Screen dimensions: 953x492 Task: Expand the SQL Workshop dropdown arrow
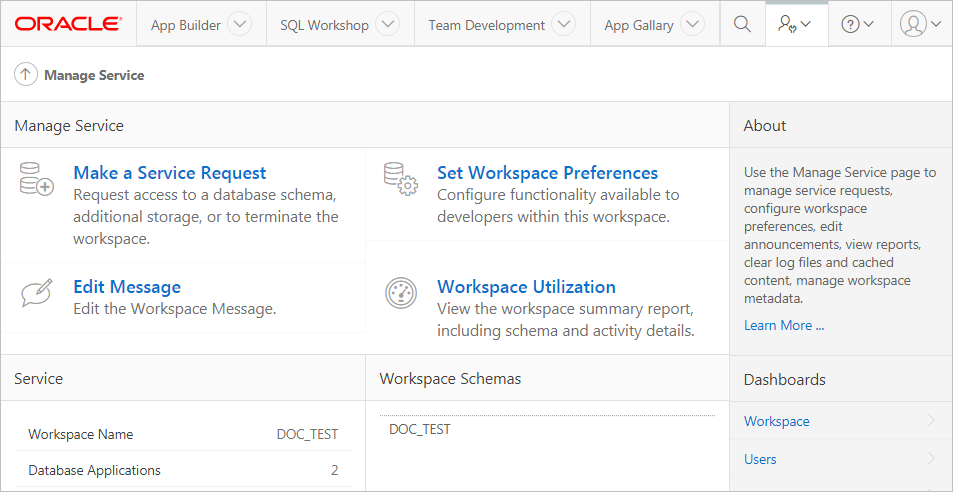tap(387, 25)
